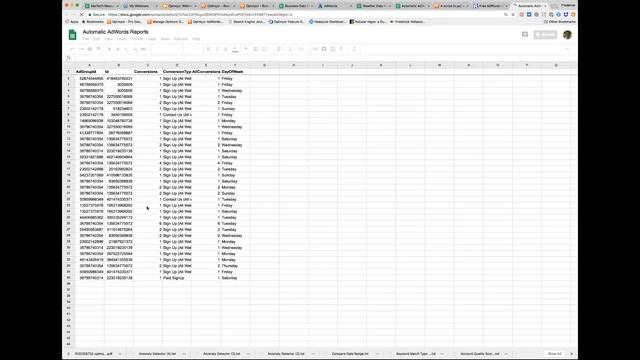Open the Google Sheets home icon
The width and height of the screenshot is (640, 360).
pos(72,35)
